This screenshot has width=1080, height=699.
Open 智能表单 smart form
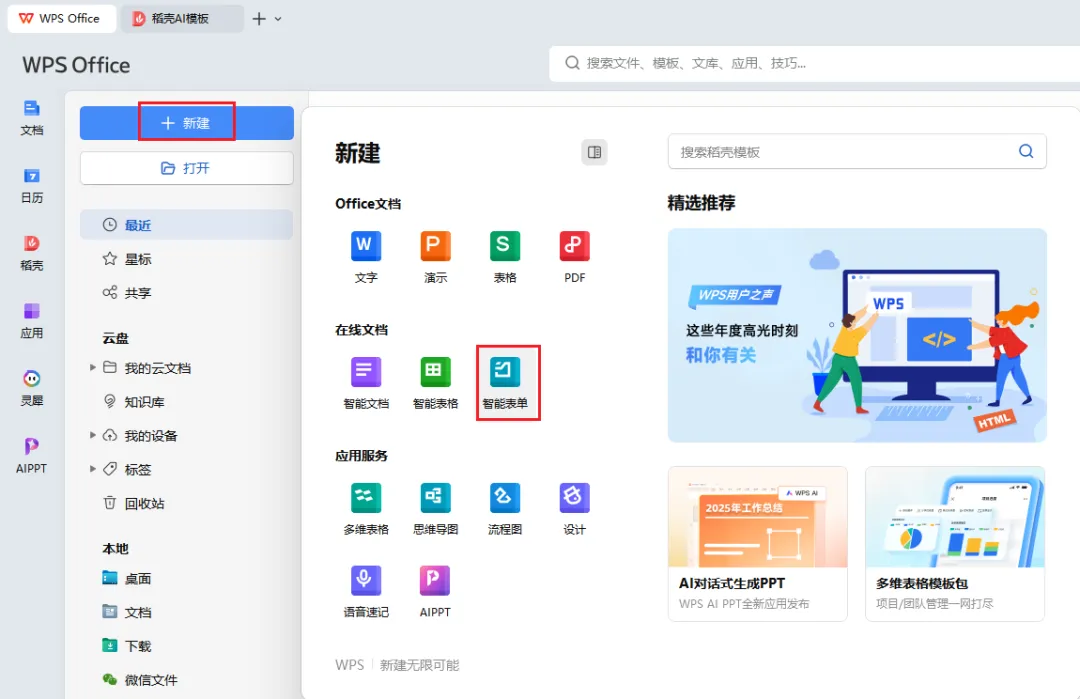tap(505, 383)
